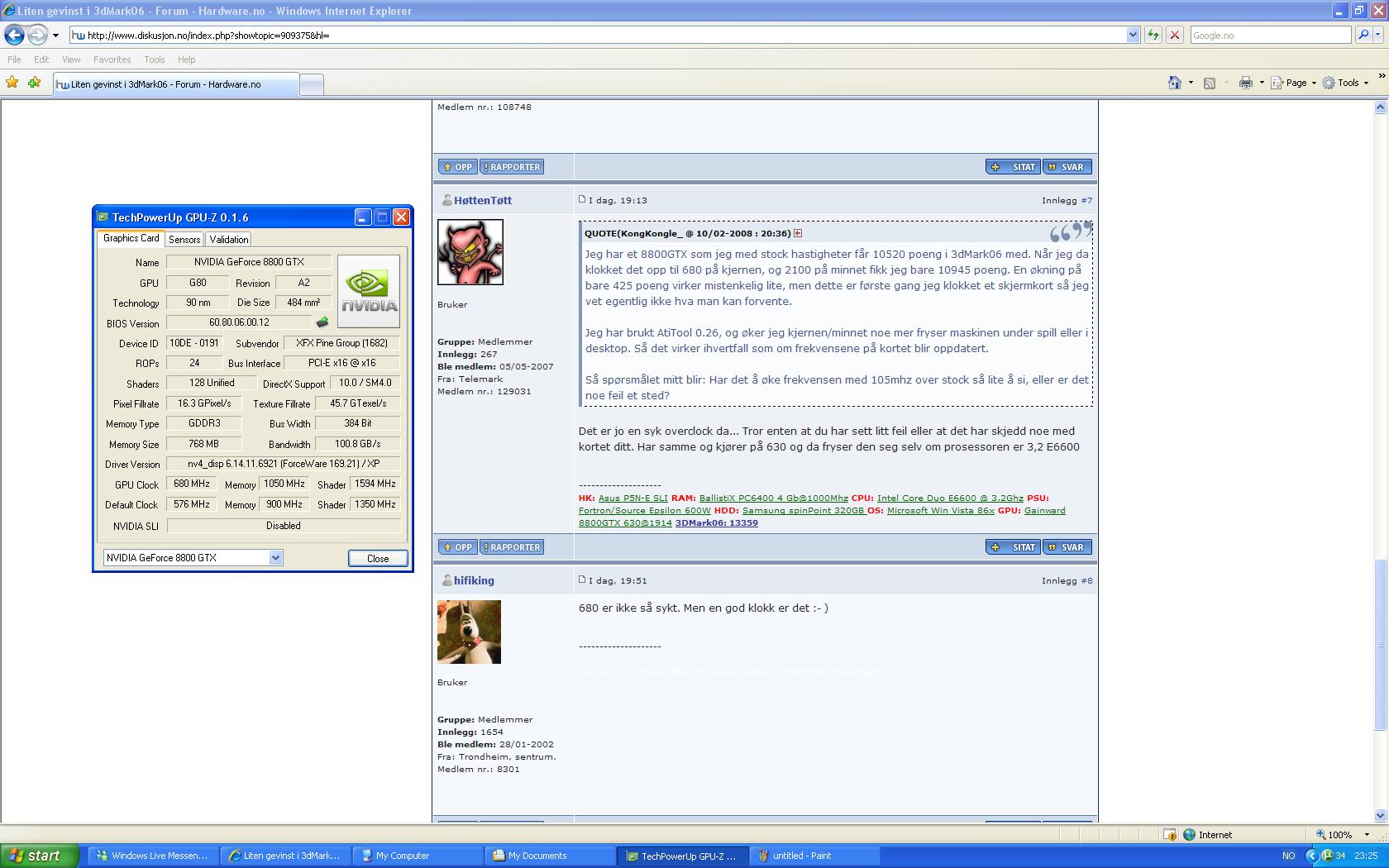Open hifiking user profile link

pos(474,580)
